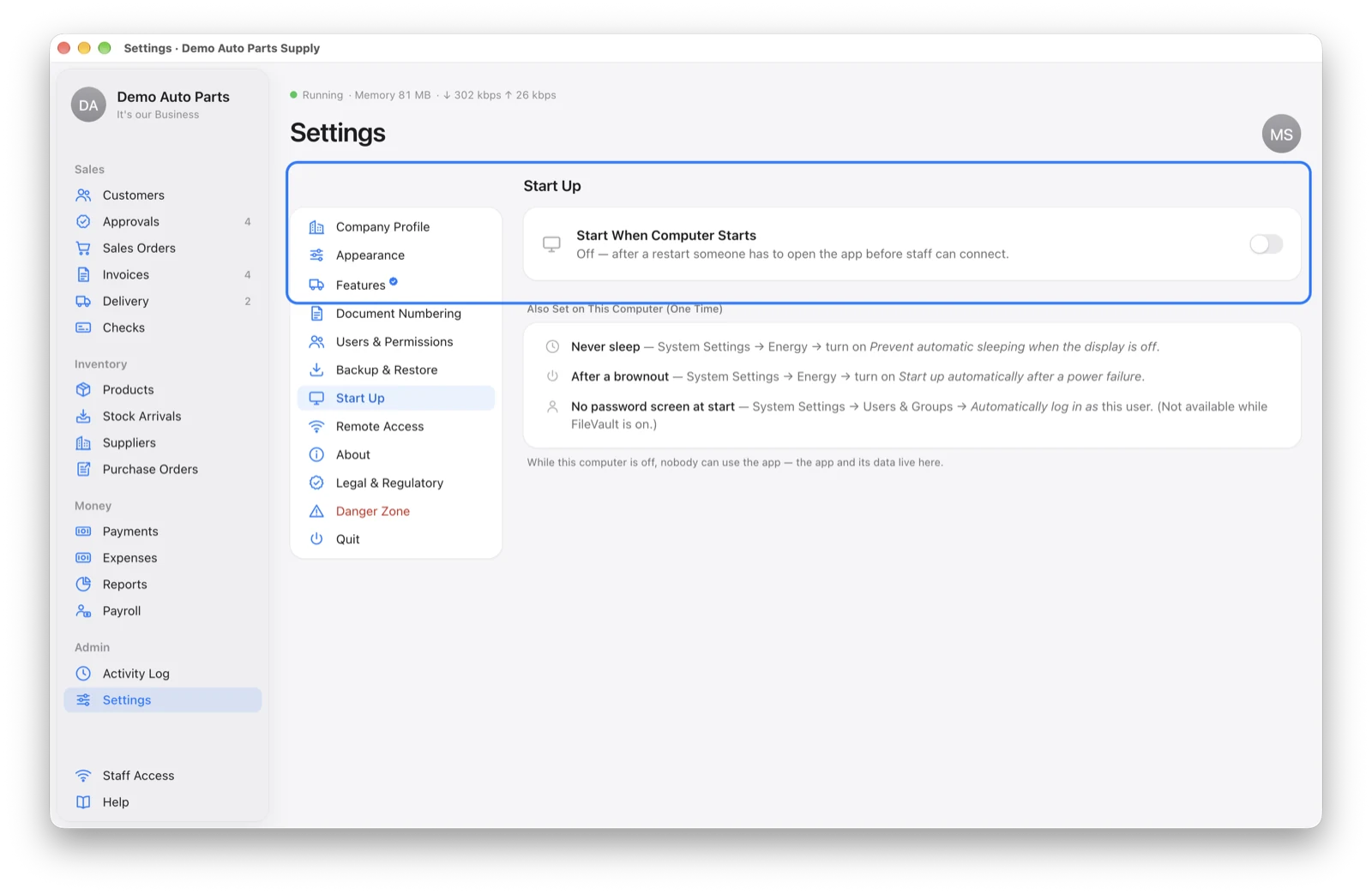
Task: Click the Suppliers building icon
Action: coord(83,443)
